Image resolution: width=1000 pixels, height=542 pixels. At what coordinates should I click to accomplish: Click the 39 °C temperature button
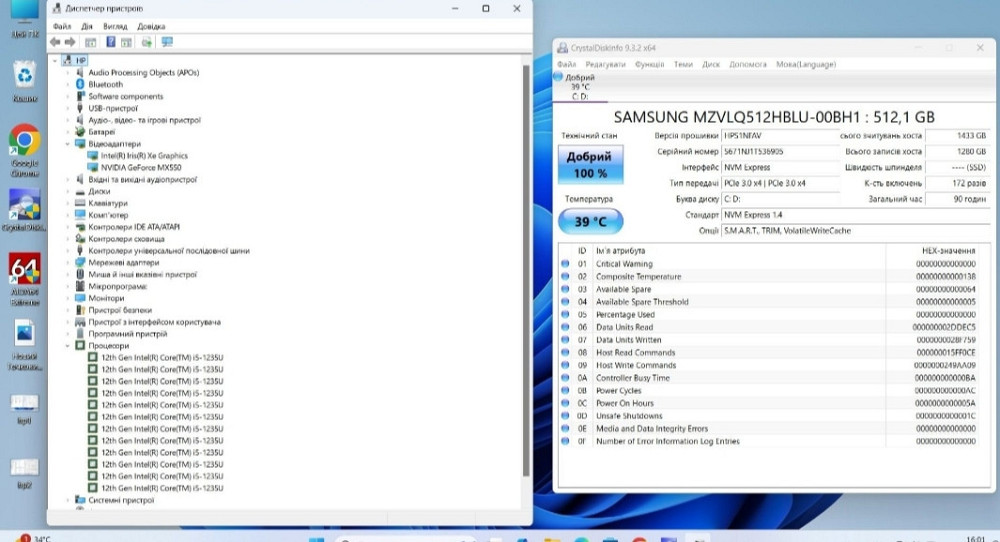click(x=590, y=221)
